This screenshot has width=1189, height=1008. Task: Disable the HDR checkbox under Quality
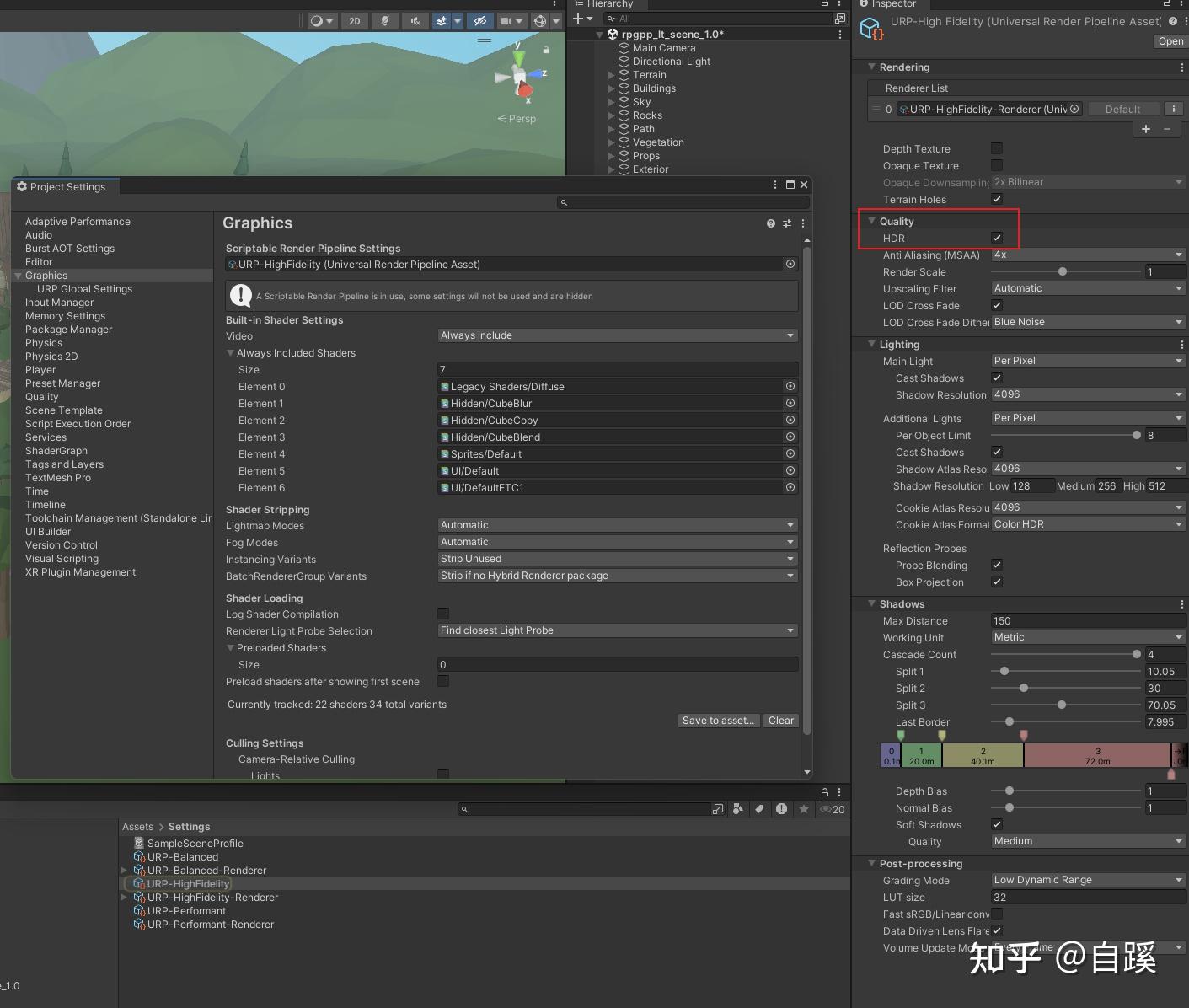tap(997, 238)
